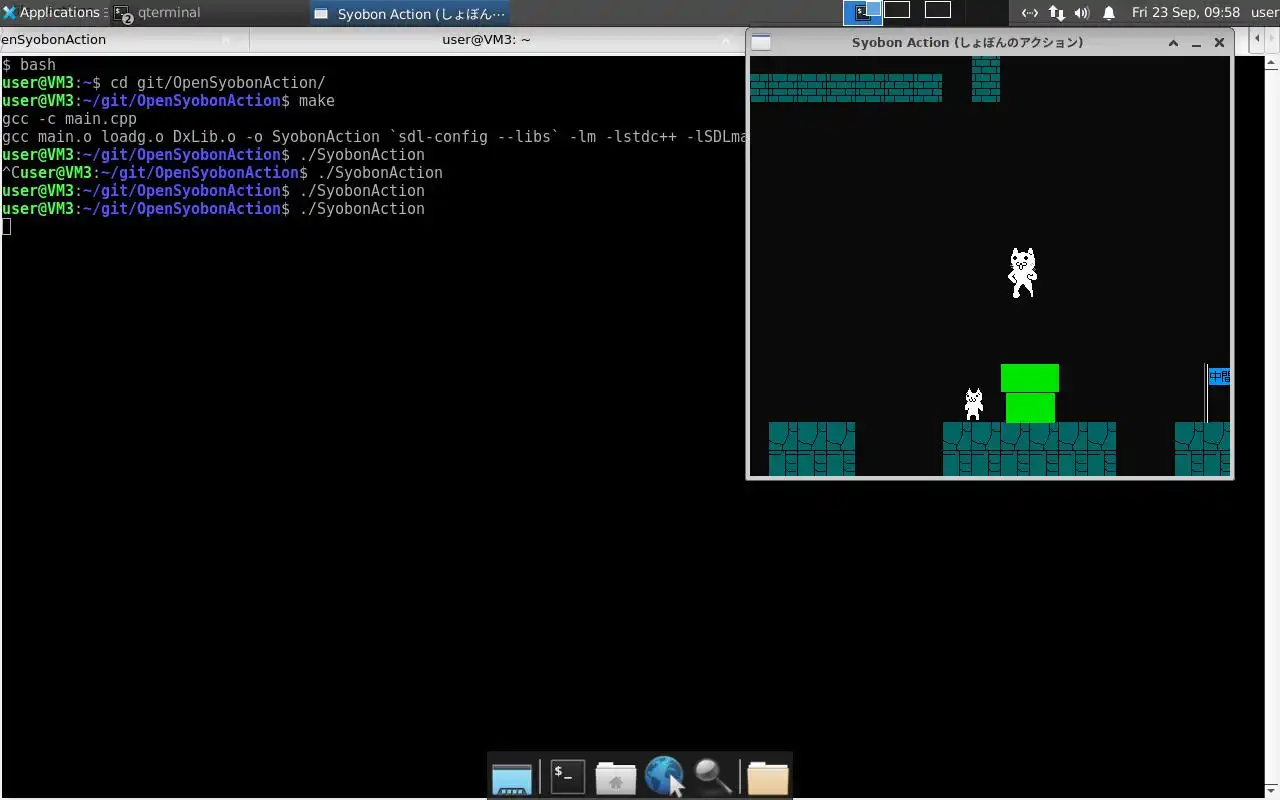Image resolution: width=1280 pixels, height=800 pixels.
Task: Switch to the second workspace in pager
Action: click(897, 10)
